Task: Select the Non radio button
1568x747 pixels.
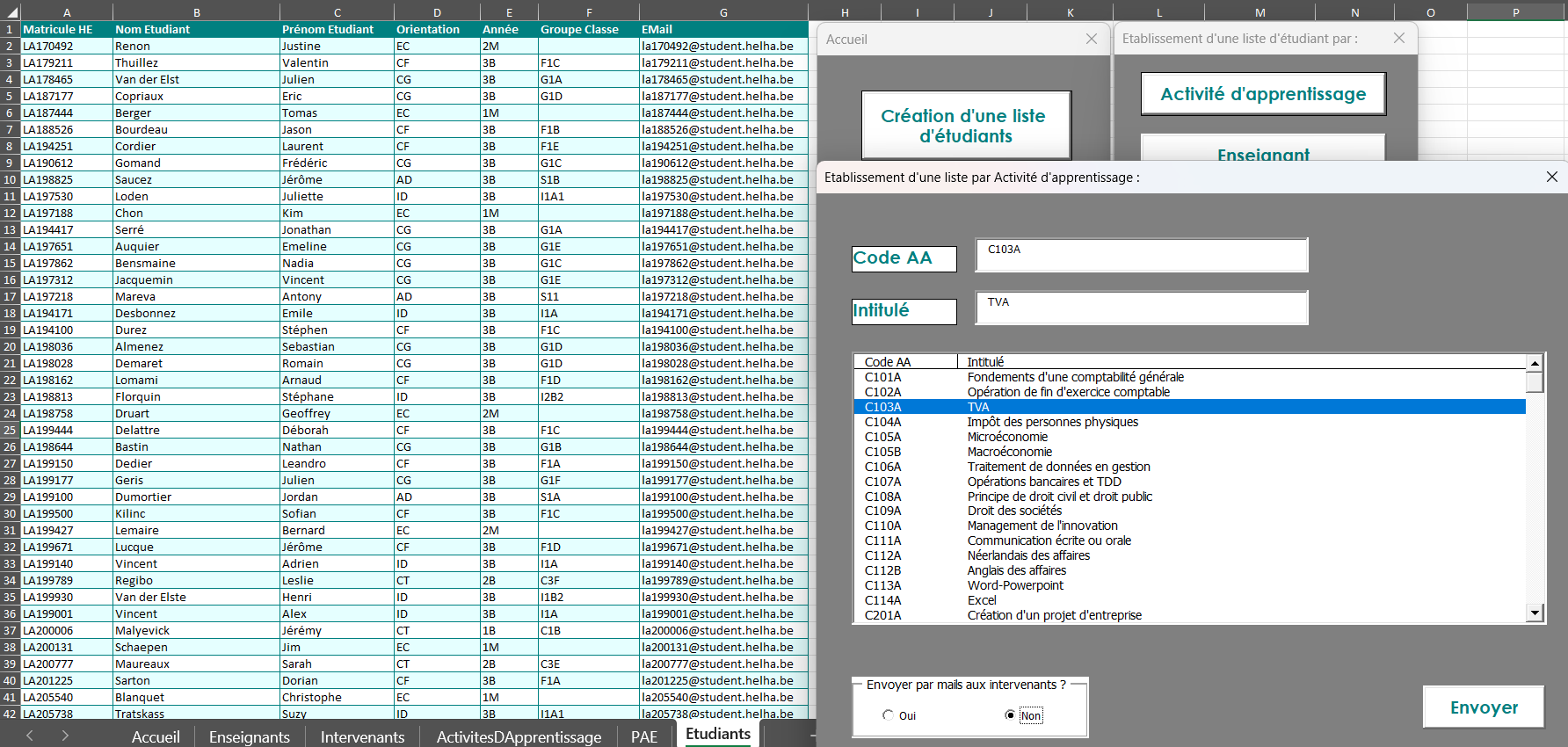Action: (x=1010, y=715)
